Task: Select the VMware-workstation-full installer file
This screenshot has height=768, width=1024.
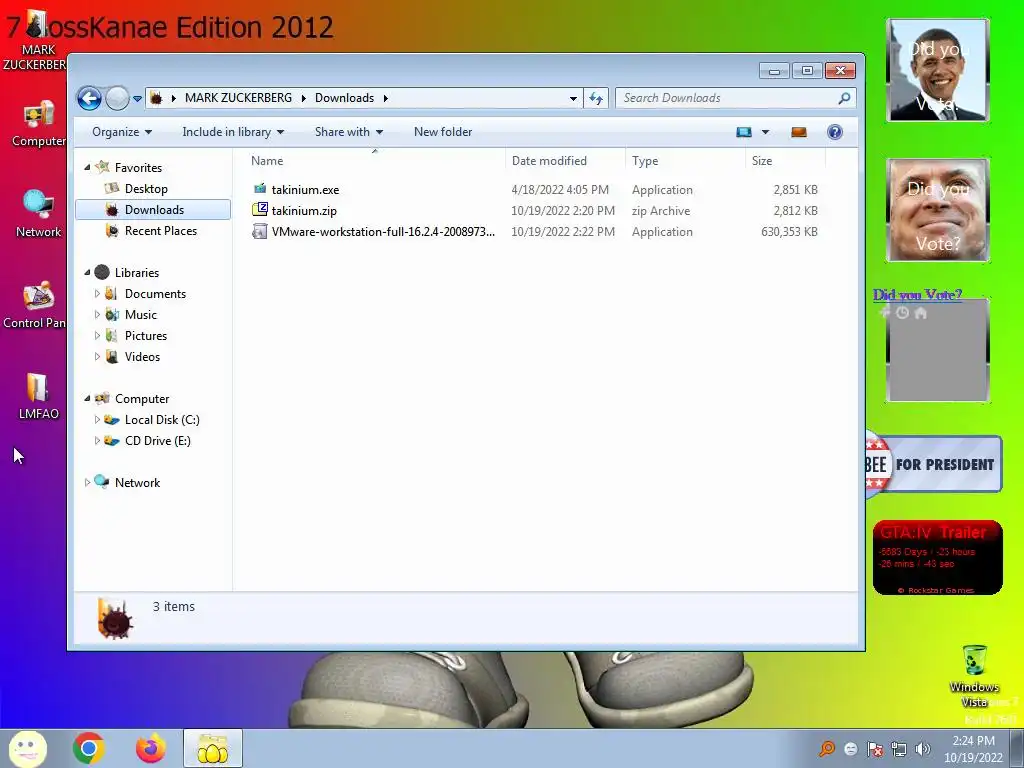Action: [x=383, y=232]
